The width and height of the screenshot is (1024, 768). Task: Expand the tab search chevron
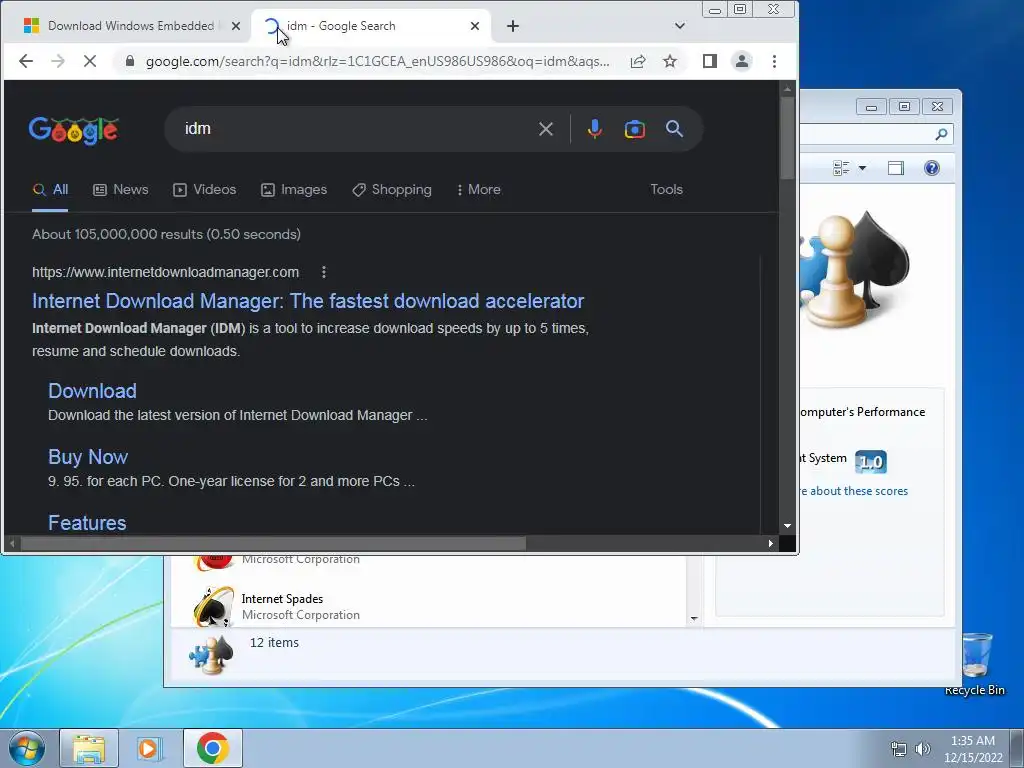click(680, 26)
